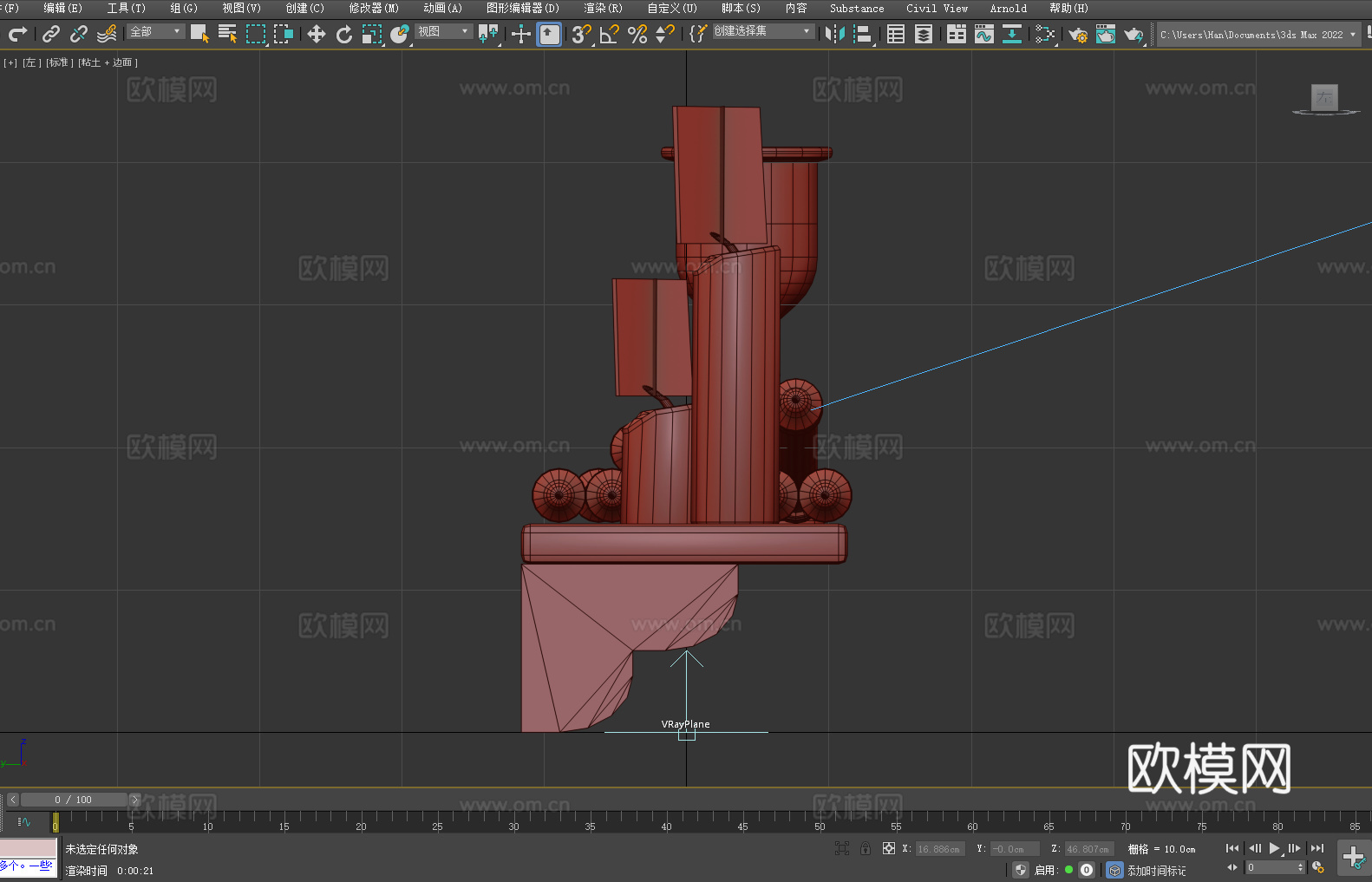This screenshot has width=1372, height=882.
Task: Open the Layer Explorer icon
Action: [924, 34]
